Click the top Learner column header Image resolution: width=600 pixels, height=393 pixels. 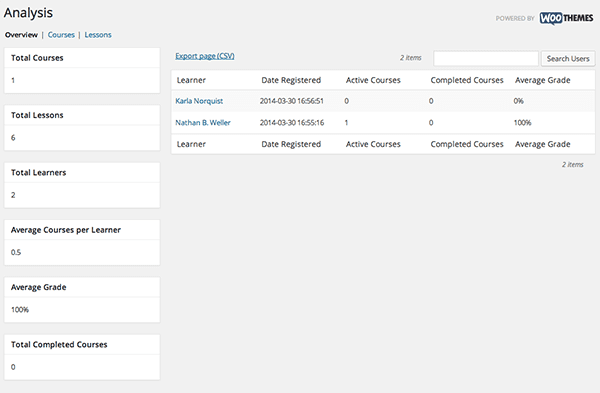[191, 80]
